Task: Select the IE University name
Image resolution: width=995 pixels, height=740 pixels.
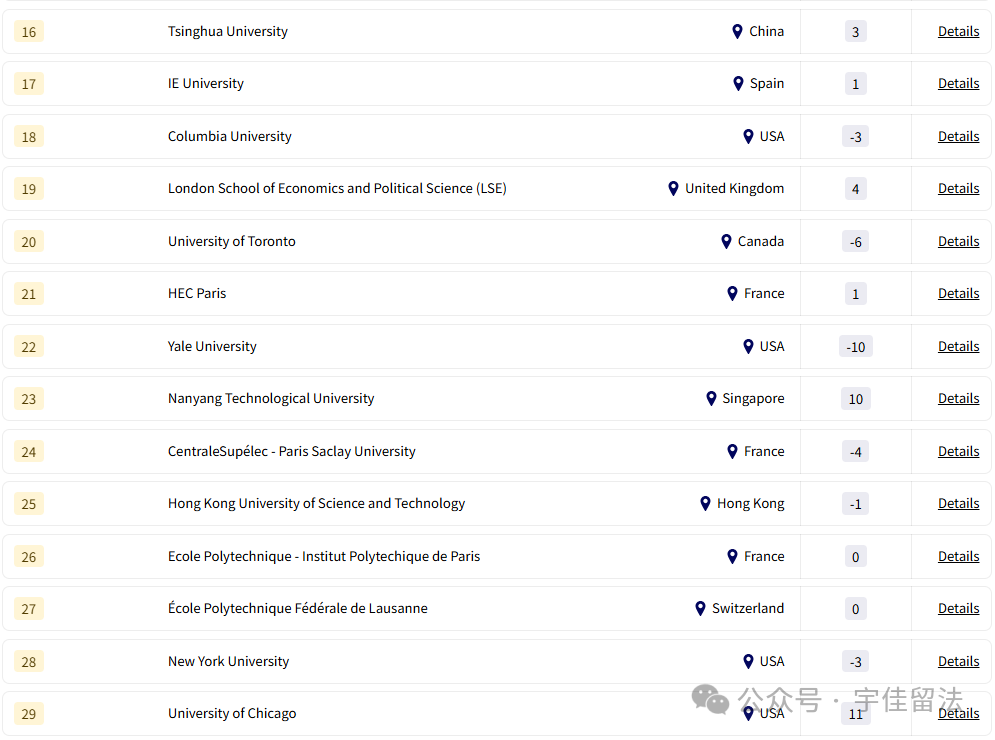Action: pos(206,84)
